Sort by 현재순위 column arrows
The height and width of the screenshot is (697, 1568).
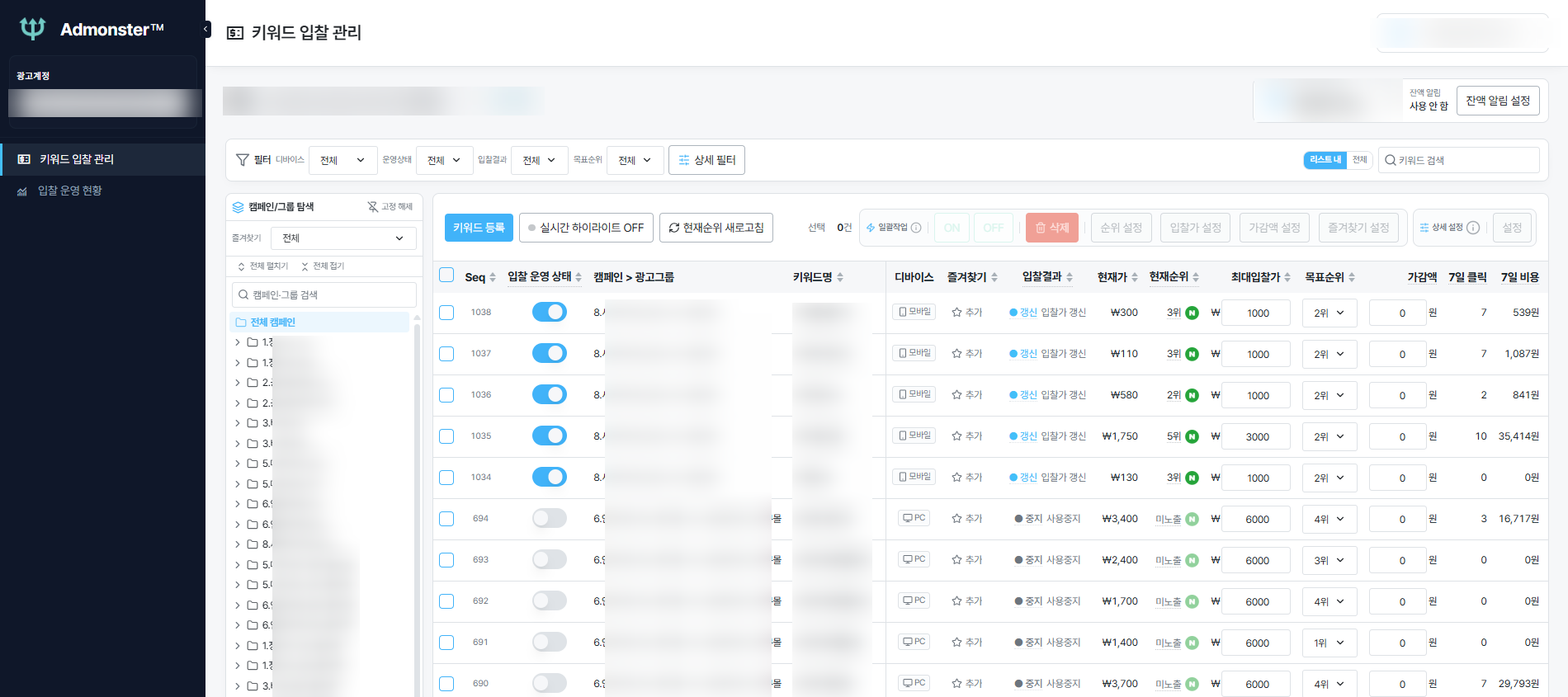click(x=1196, y=277)
